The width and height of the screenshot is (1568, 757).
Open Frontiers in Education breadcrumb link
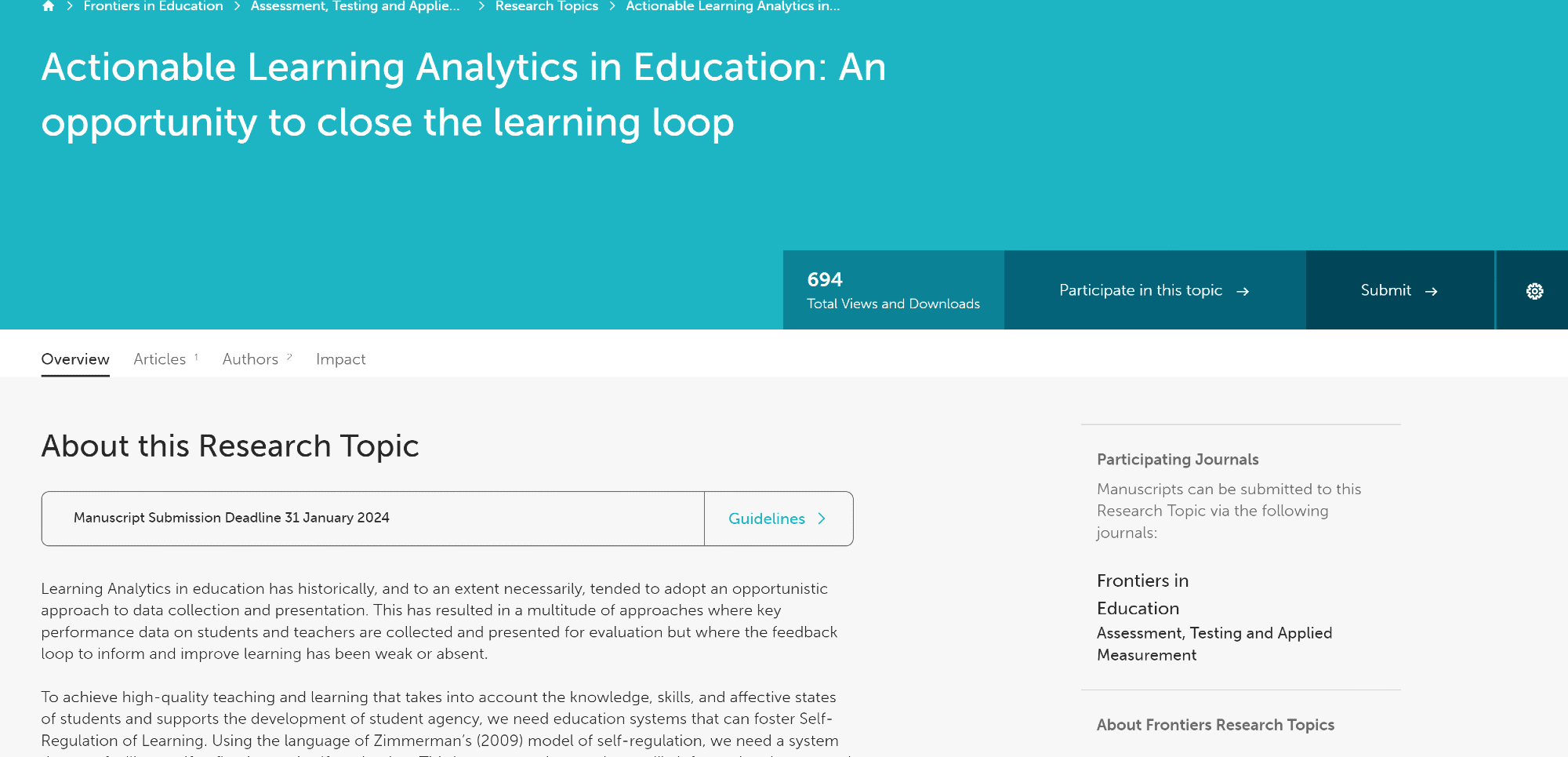click(x=153, y=6)
